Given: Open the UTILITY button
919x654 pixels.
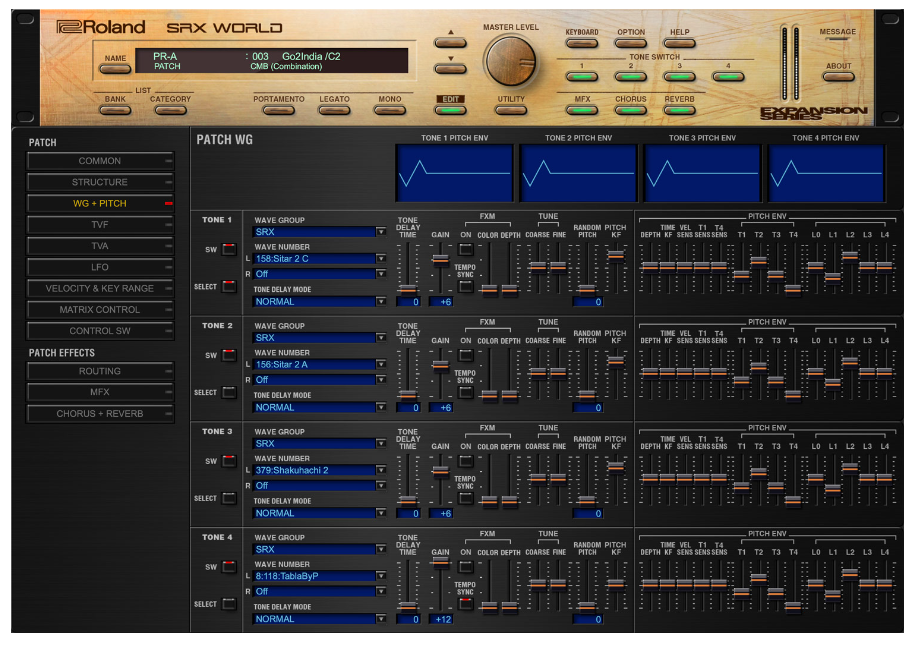Looking at the screenshot, I should 511,110.
